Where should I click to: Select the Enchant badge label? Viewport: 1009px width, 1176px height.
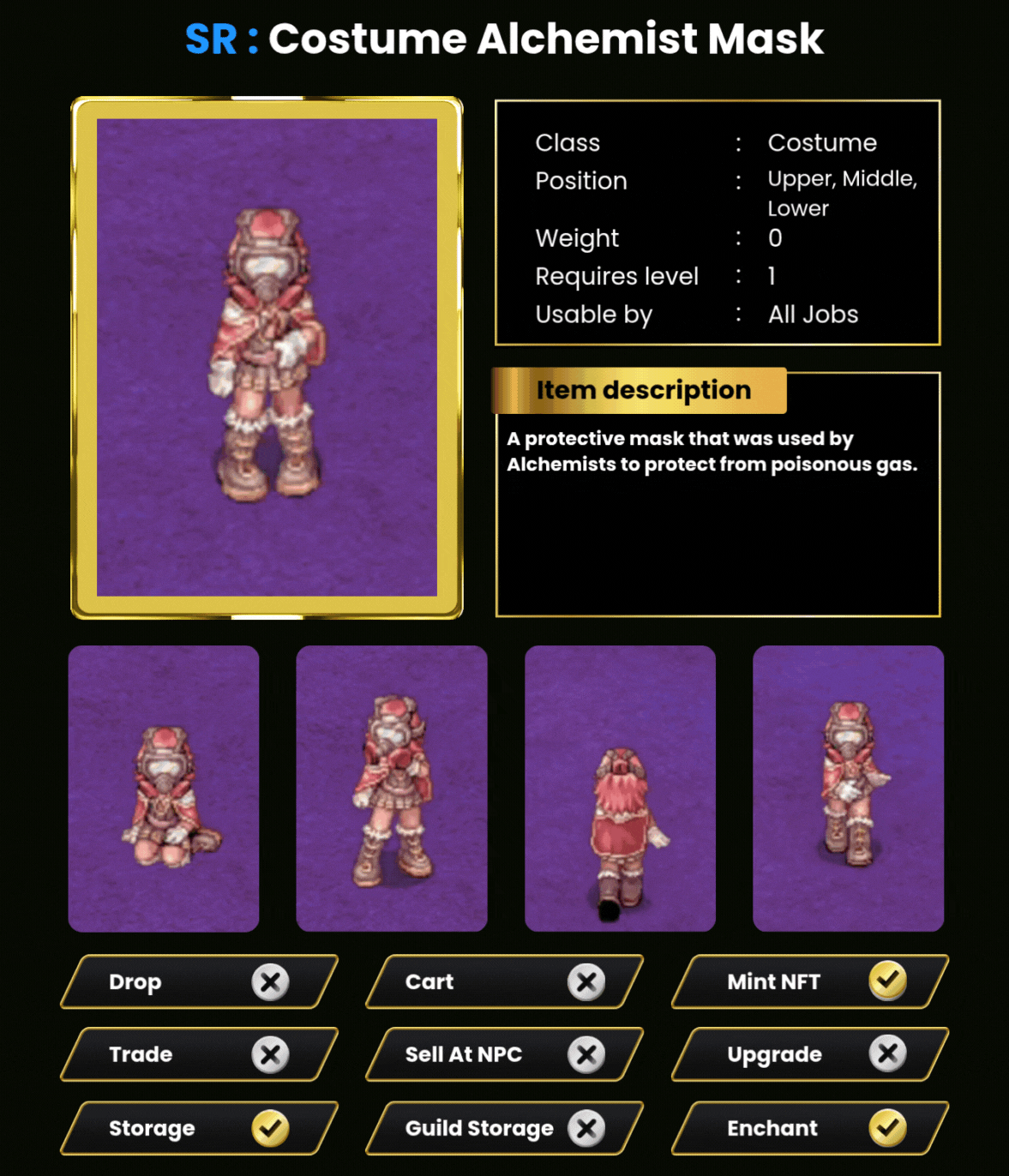(x=772, y=1128)
